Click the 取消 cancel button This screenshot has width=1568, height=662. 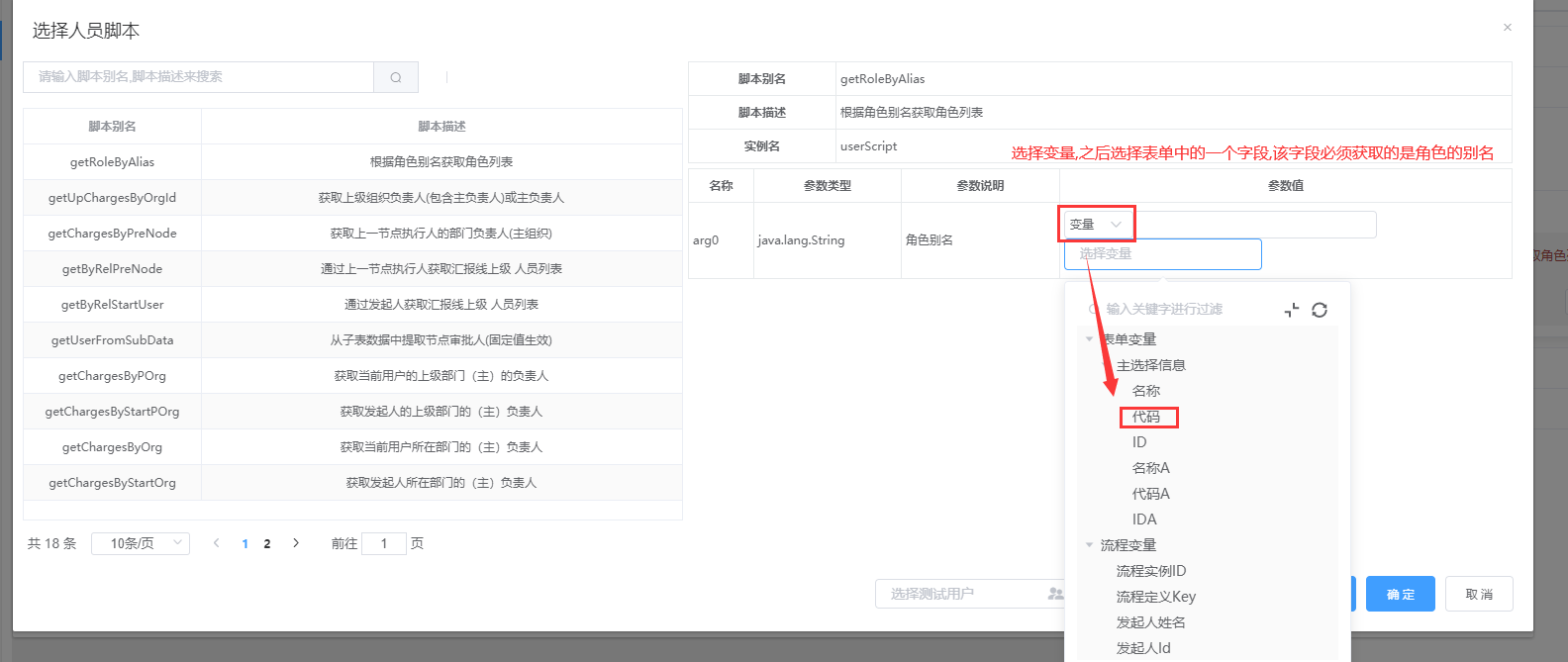point(1478,594)
